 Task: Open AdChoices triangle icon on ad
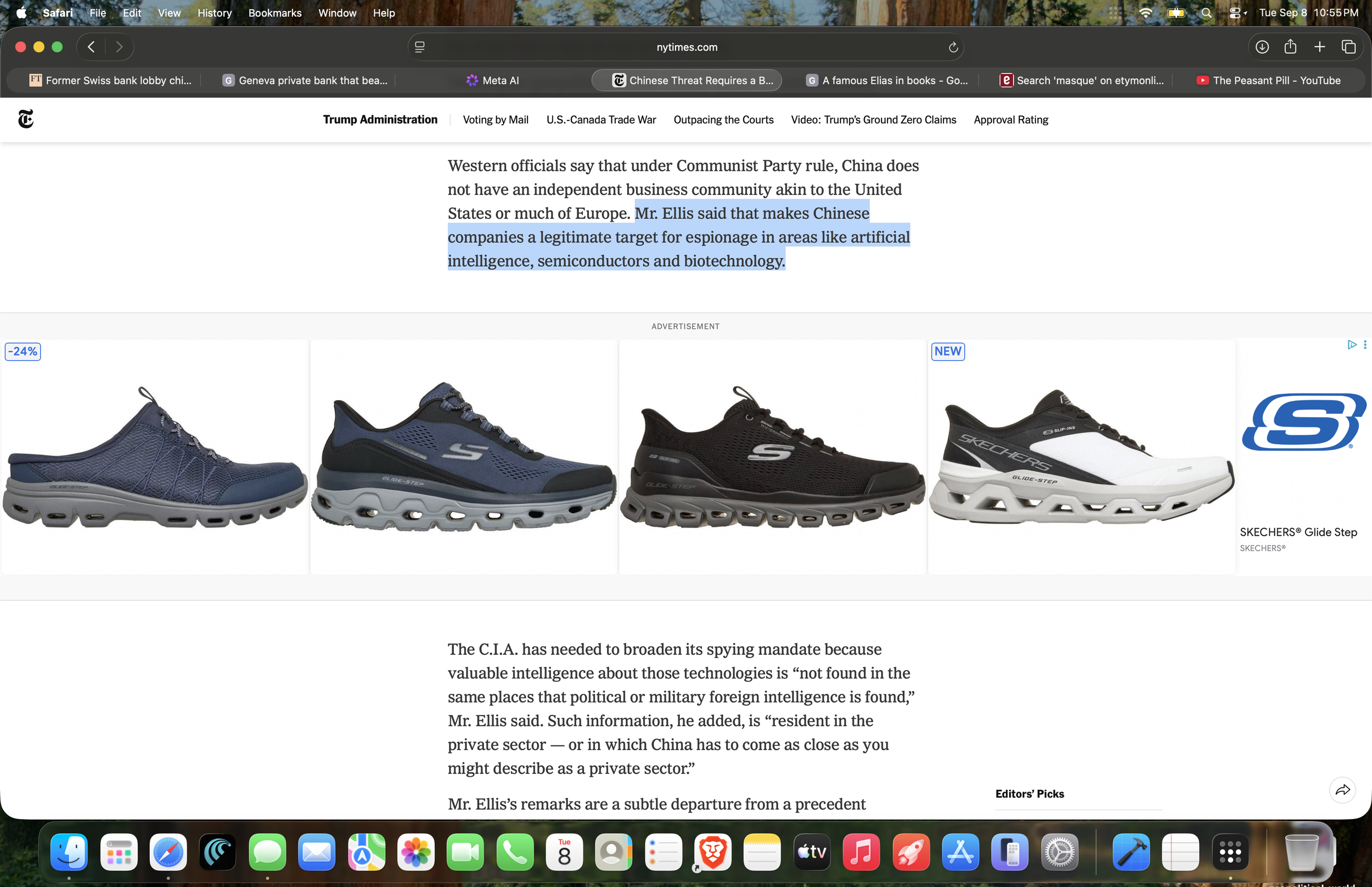coord(1352,345)
